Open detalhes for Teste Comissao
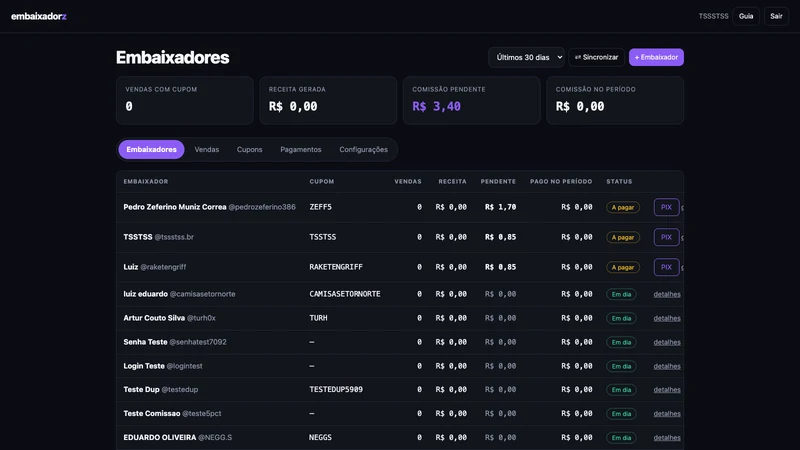The width and height of the screenshot is (800, 450). pyautogui.click(x=667, y=414)
